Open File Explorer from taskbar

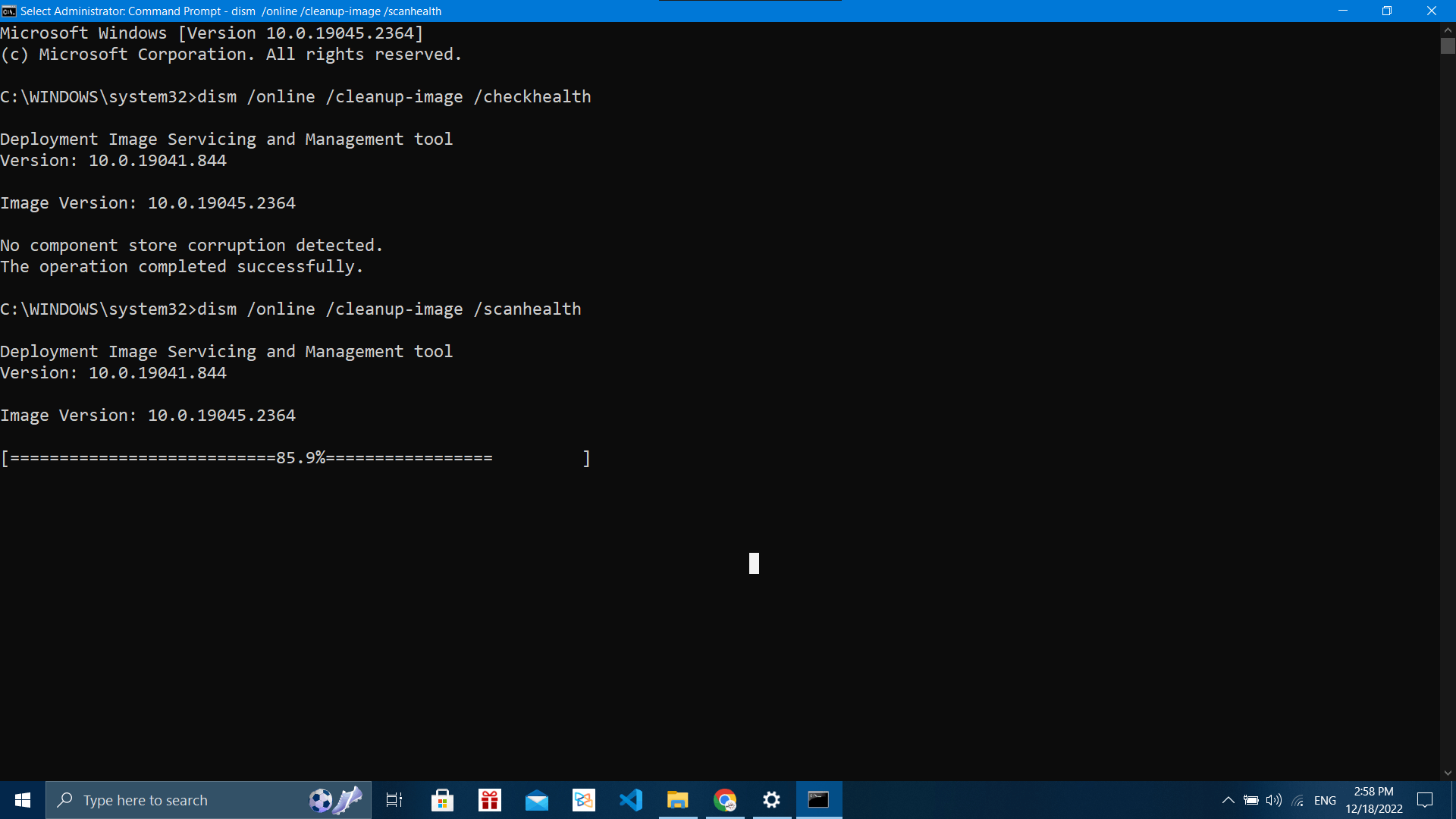point(677,800)
